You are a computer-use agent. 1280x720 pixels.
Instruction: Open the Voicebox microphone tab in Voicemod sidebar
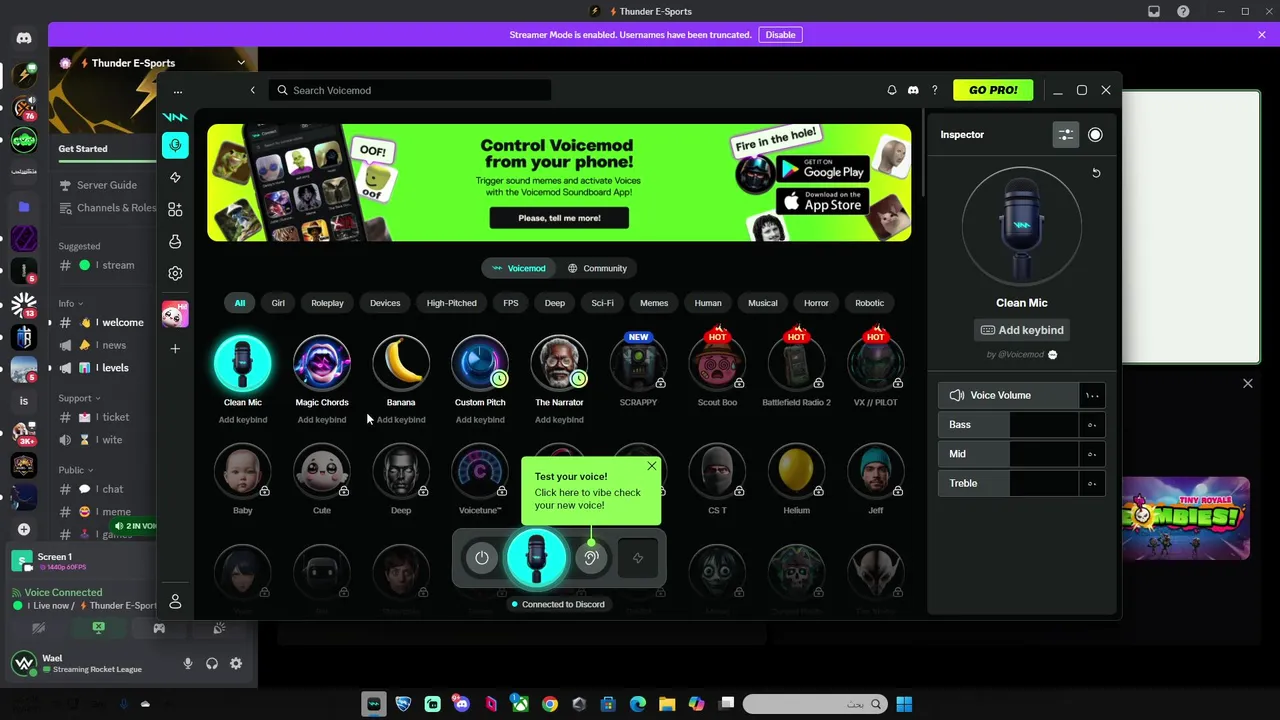[x=175, y=145]
